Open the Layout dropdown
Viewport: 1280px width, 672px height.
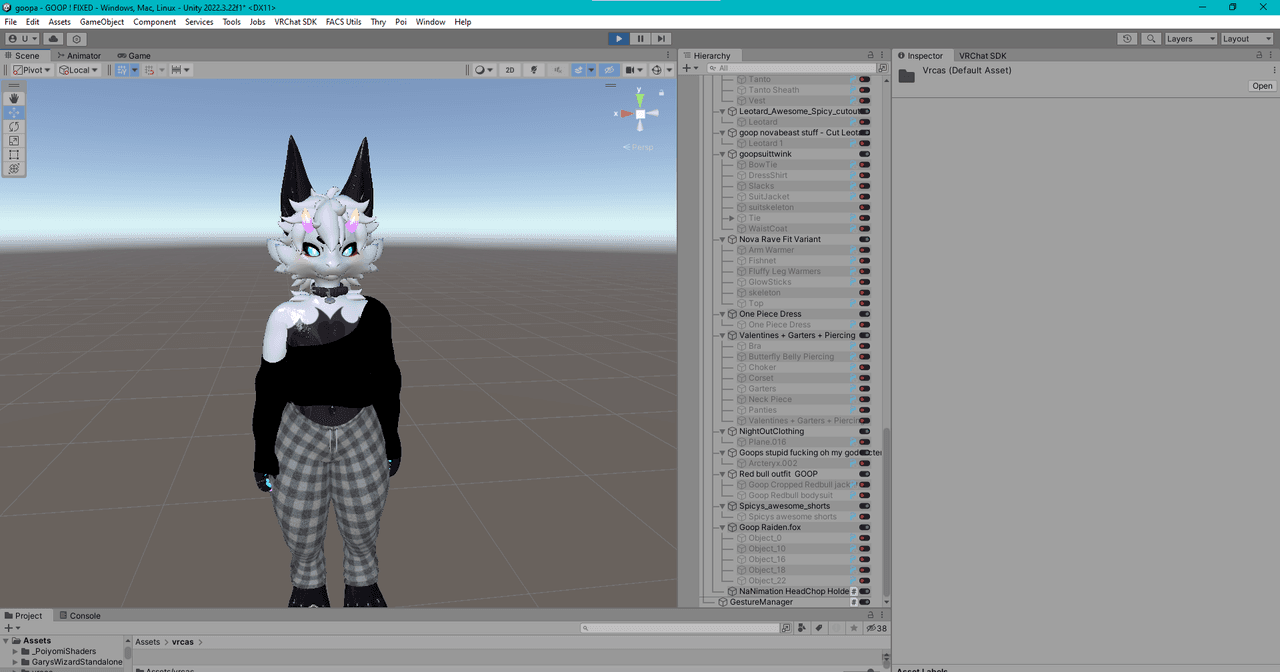coord(1248,39)
